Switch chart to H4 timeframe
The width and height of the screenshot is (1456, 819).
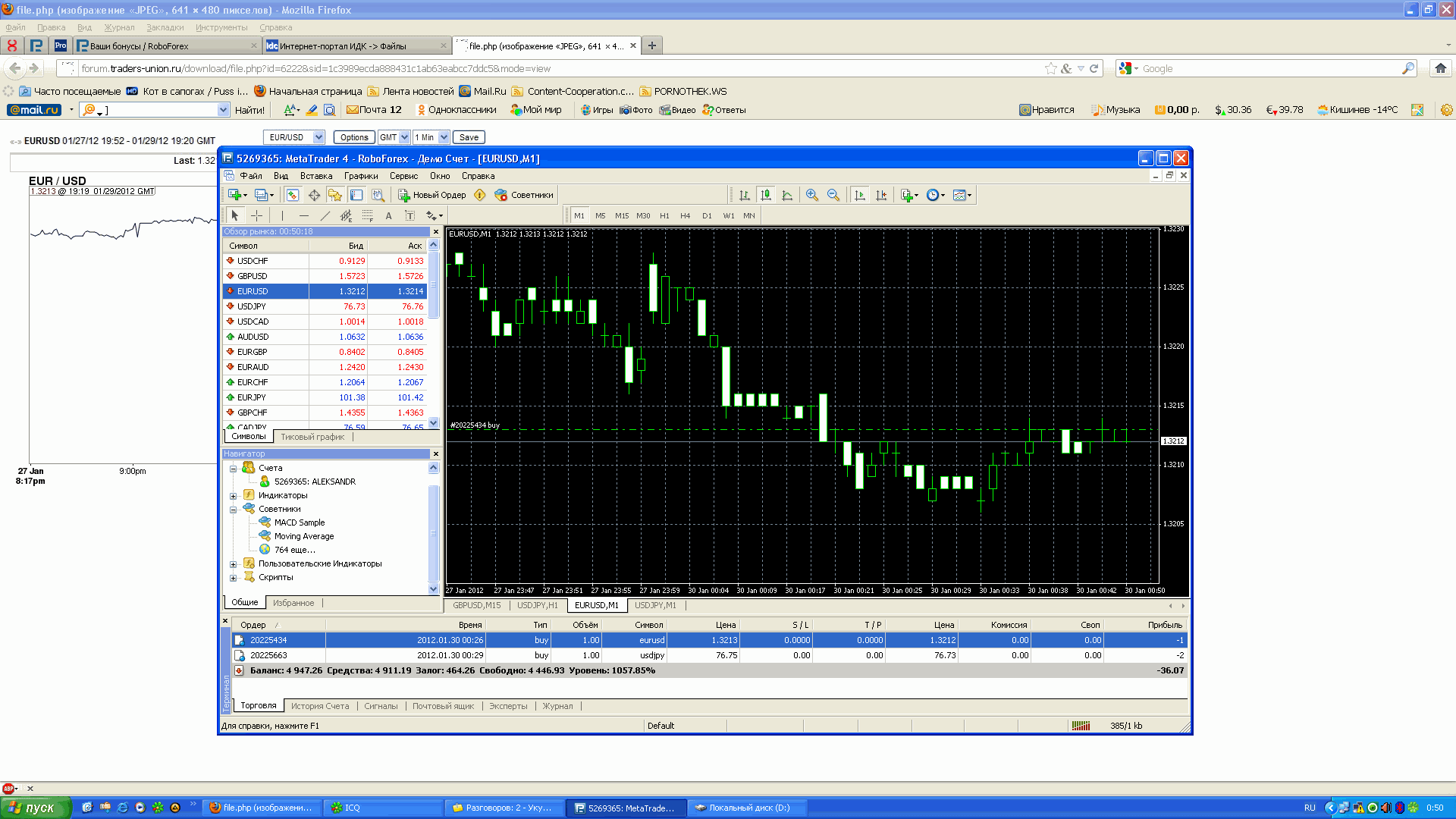[x=686, y=215]
